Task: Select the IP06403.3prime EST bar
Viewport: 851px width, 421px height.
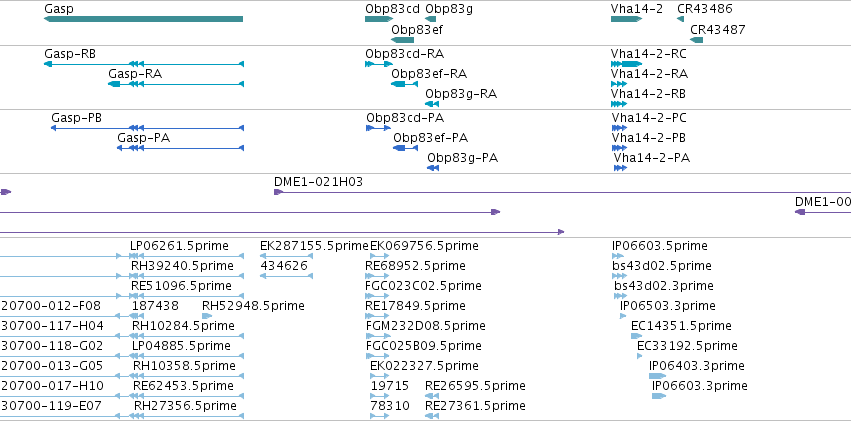Action: pyautogui.click(x=657, y=375)
